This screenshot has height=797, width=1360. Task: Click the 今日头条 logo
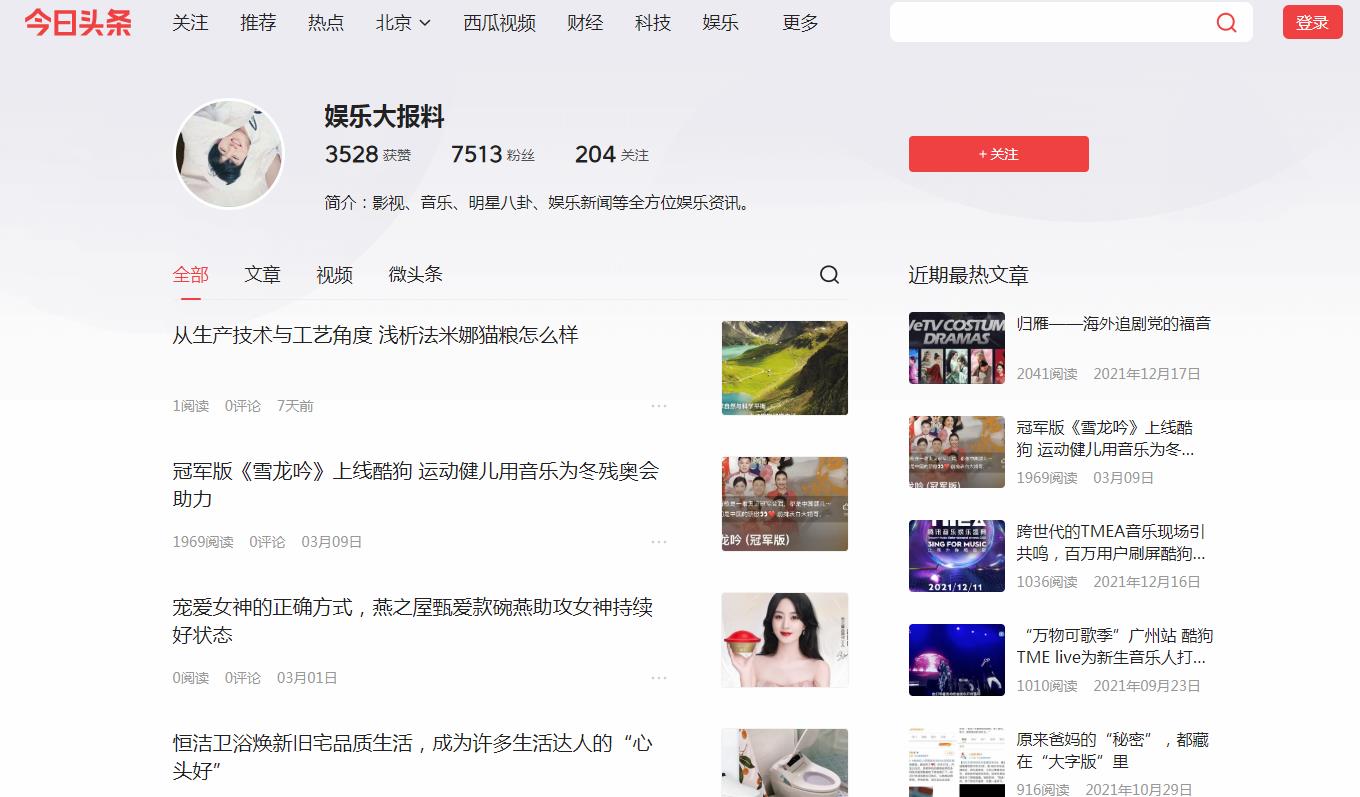point(78,22)
